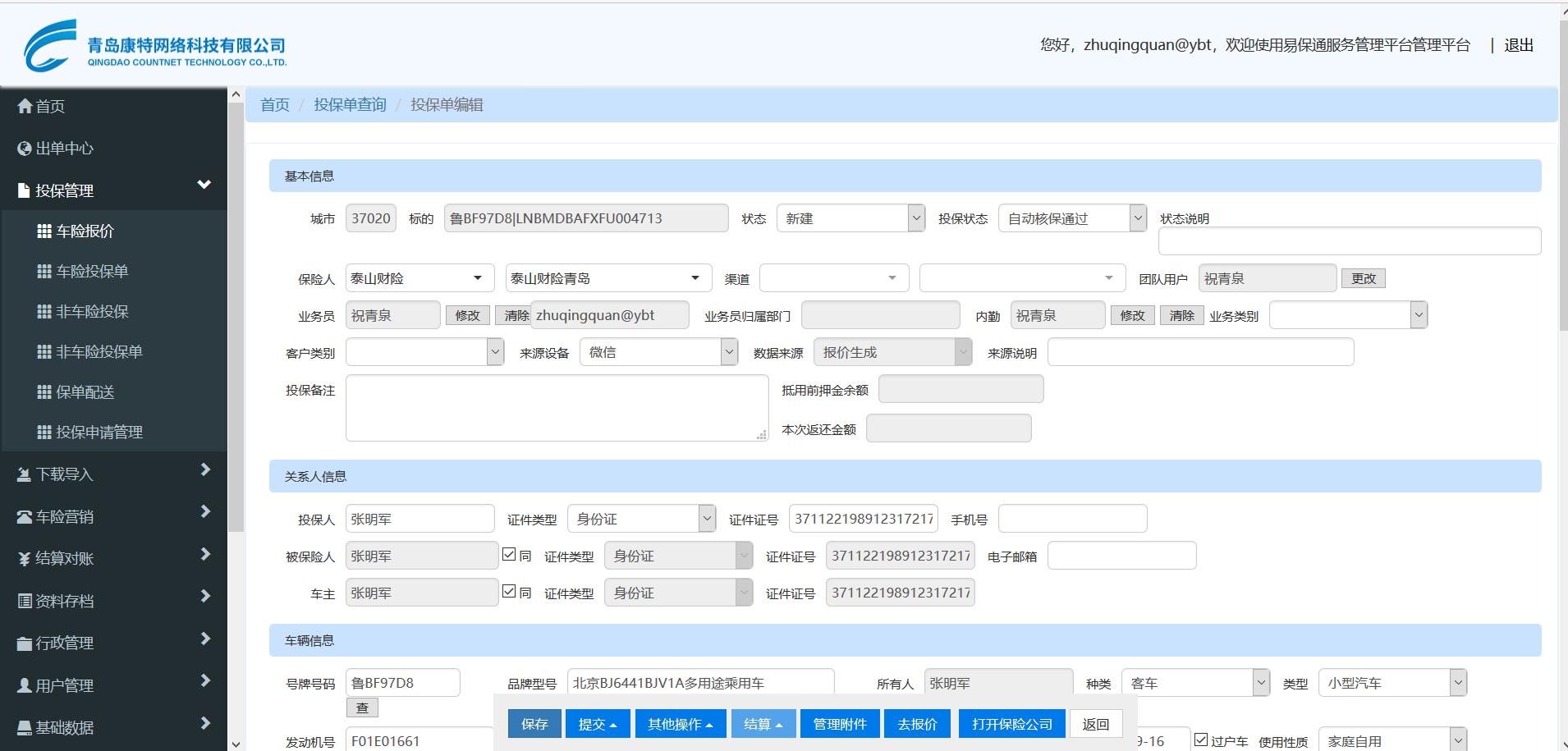Image resolution: width=1568 pixels, height=751 pixels.
Task: Go to 投保单查询 in the breadcrumb
Action: coord(350,105)
